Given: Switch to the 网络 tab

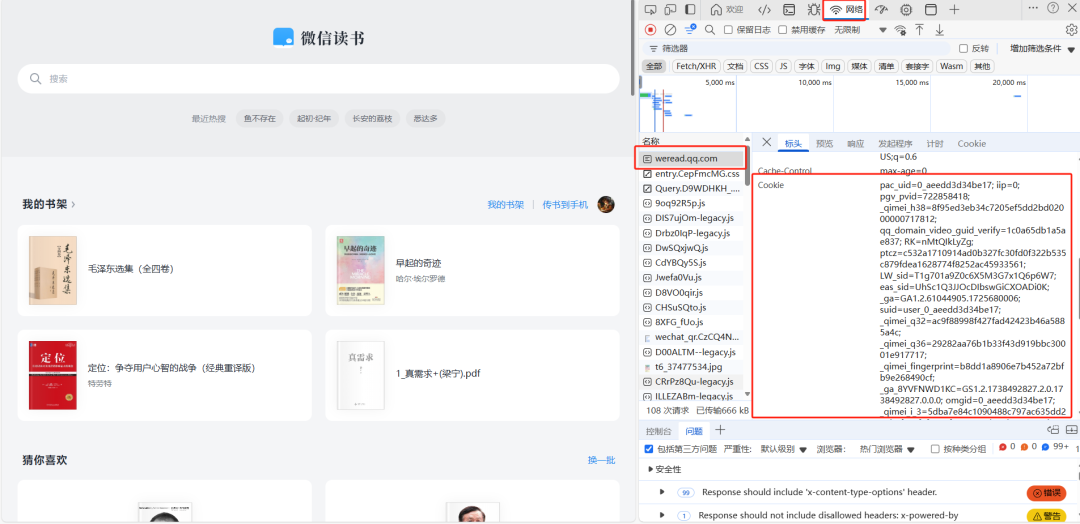Looking at the screenshot, I should coord(845,10).
